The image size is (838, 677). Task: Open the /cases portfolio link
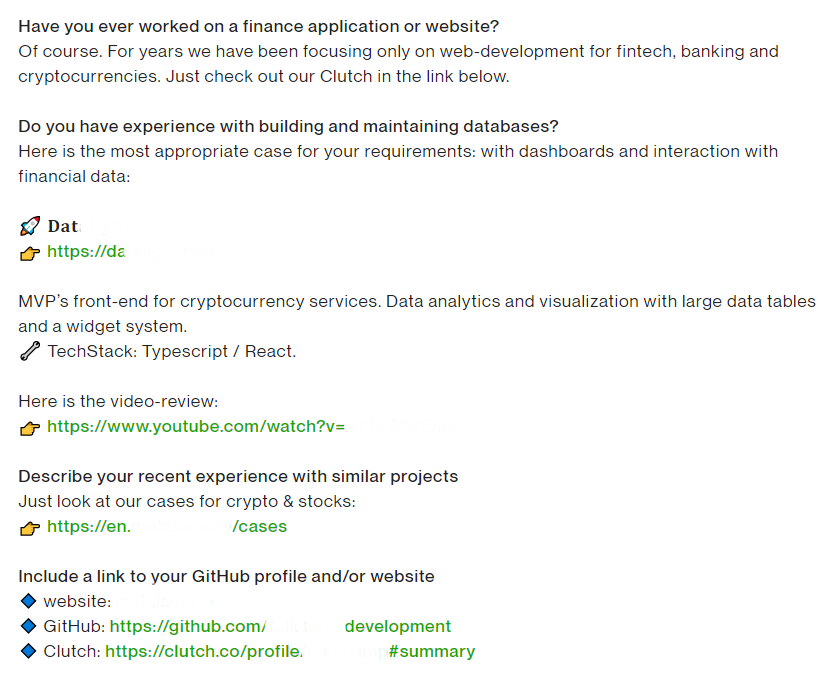coord(167,526)
